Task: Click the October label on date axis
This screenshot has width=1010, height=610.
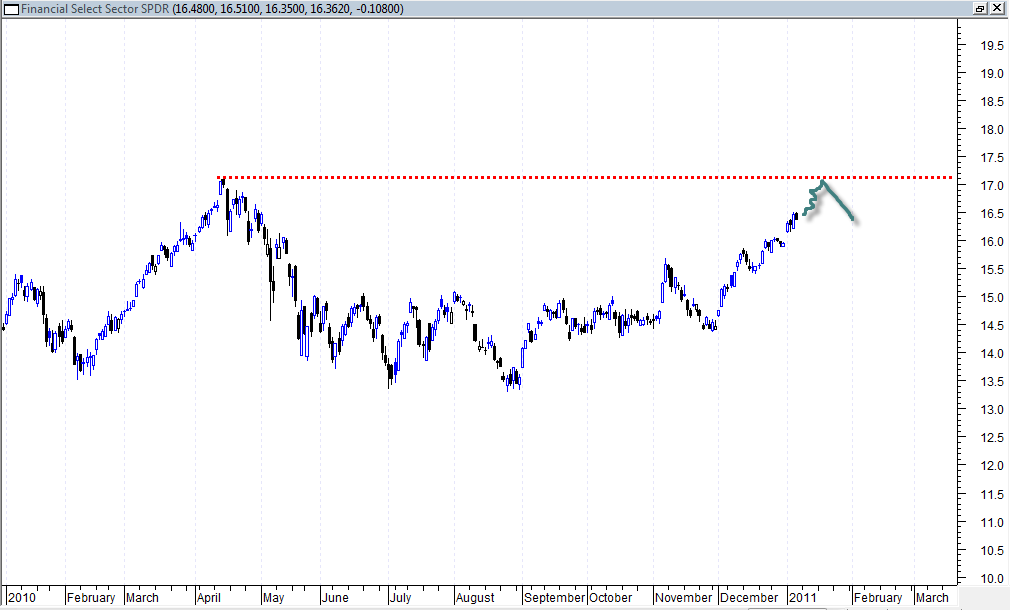Action: click(x=611, y=598)
